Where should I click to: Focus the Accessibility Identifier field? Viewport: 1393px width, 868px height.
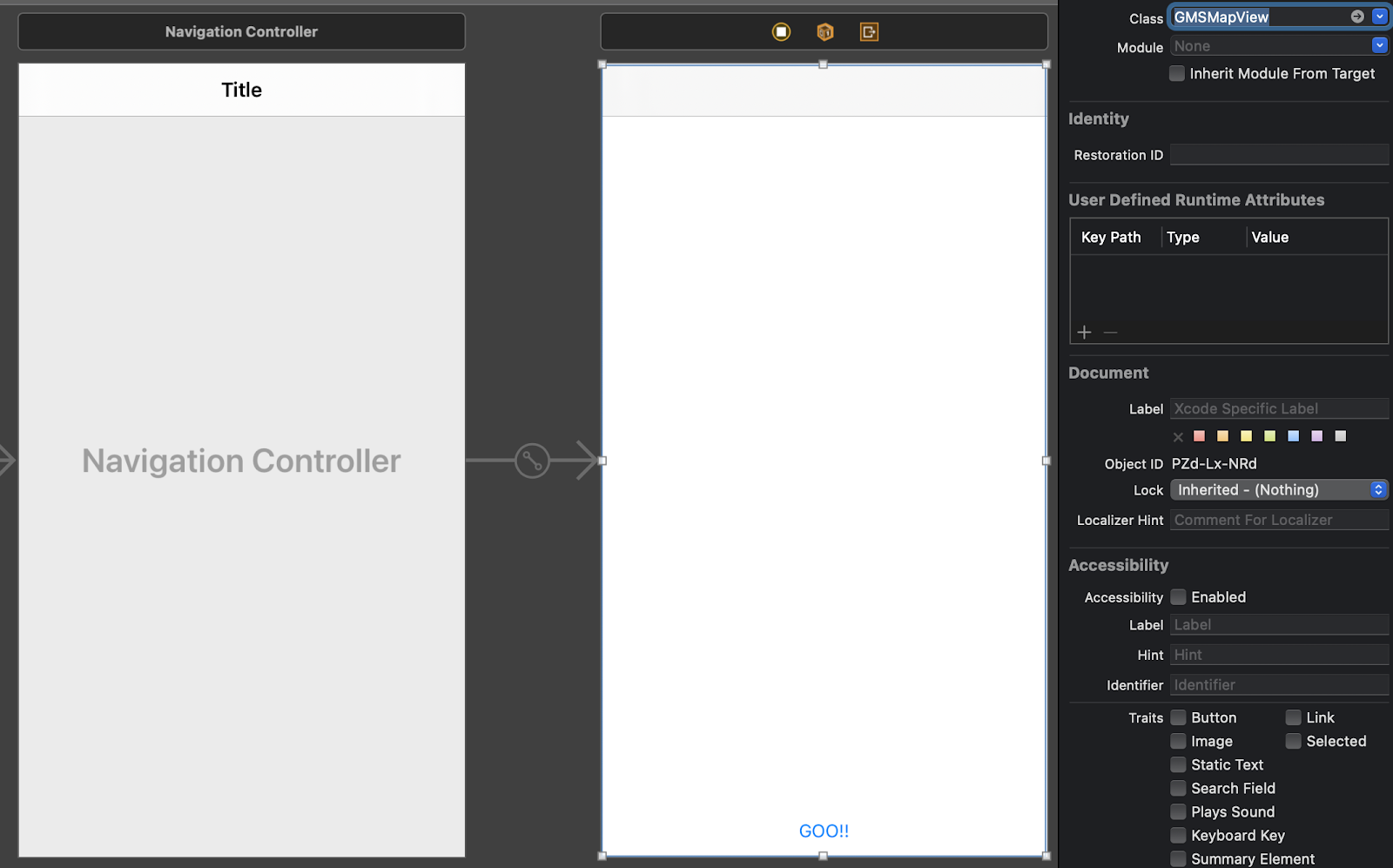coord(1279,685)
